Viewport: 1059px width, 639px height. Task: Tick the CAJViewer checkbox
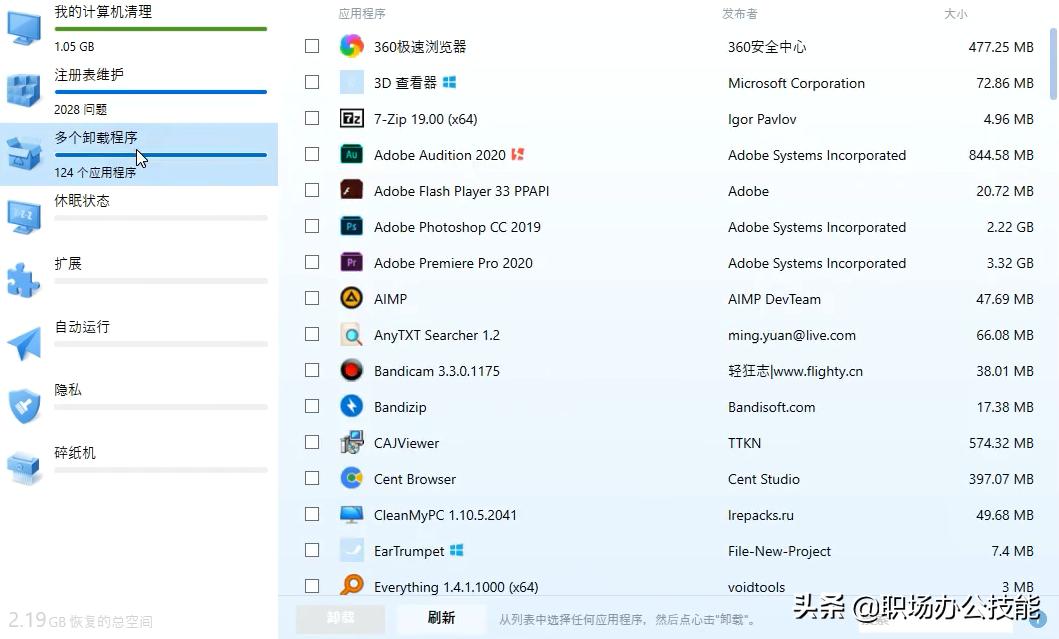[x=312, y=442]
